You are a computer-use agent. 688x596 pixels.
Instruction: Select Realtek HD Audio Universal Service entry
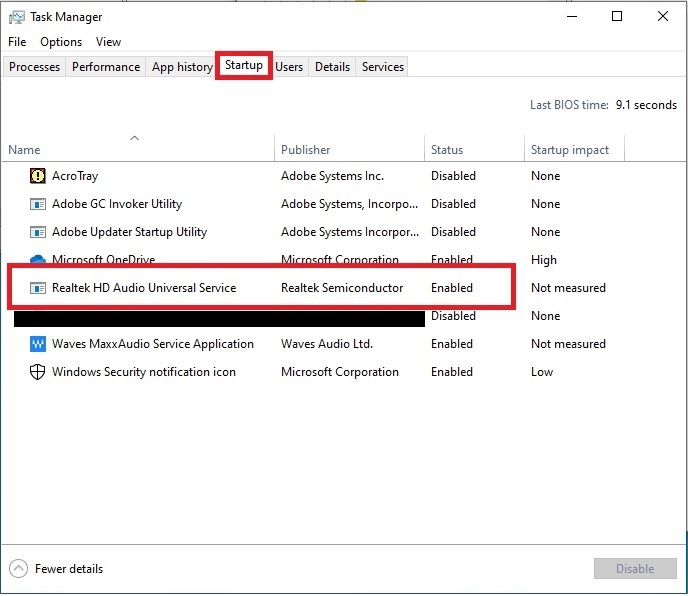click(x=144, y=288)
